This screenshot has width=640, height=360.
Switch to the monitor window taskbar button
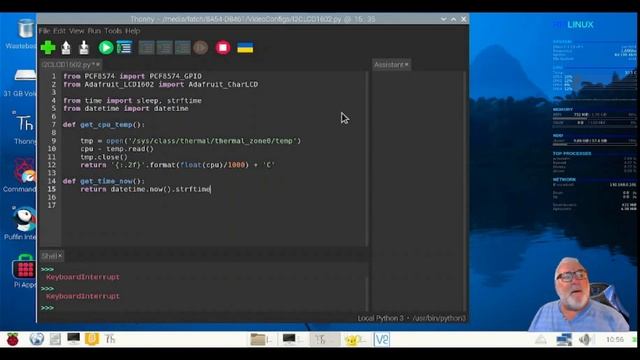[293, 339]
